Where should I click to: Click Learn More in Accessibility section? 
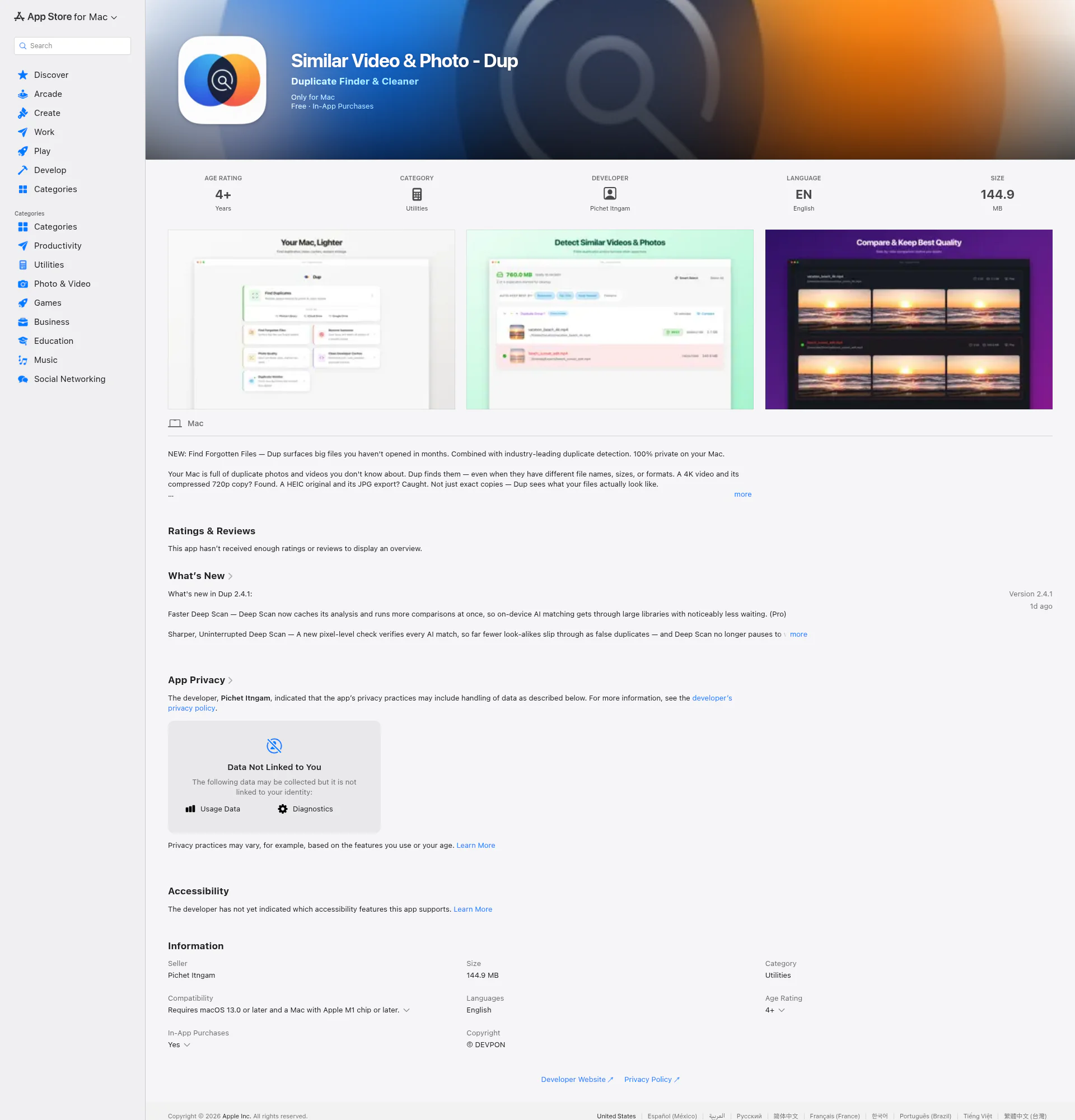pos(473,909)
